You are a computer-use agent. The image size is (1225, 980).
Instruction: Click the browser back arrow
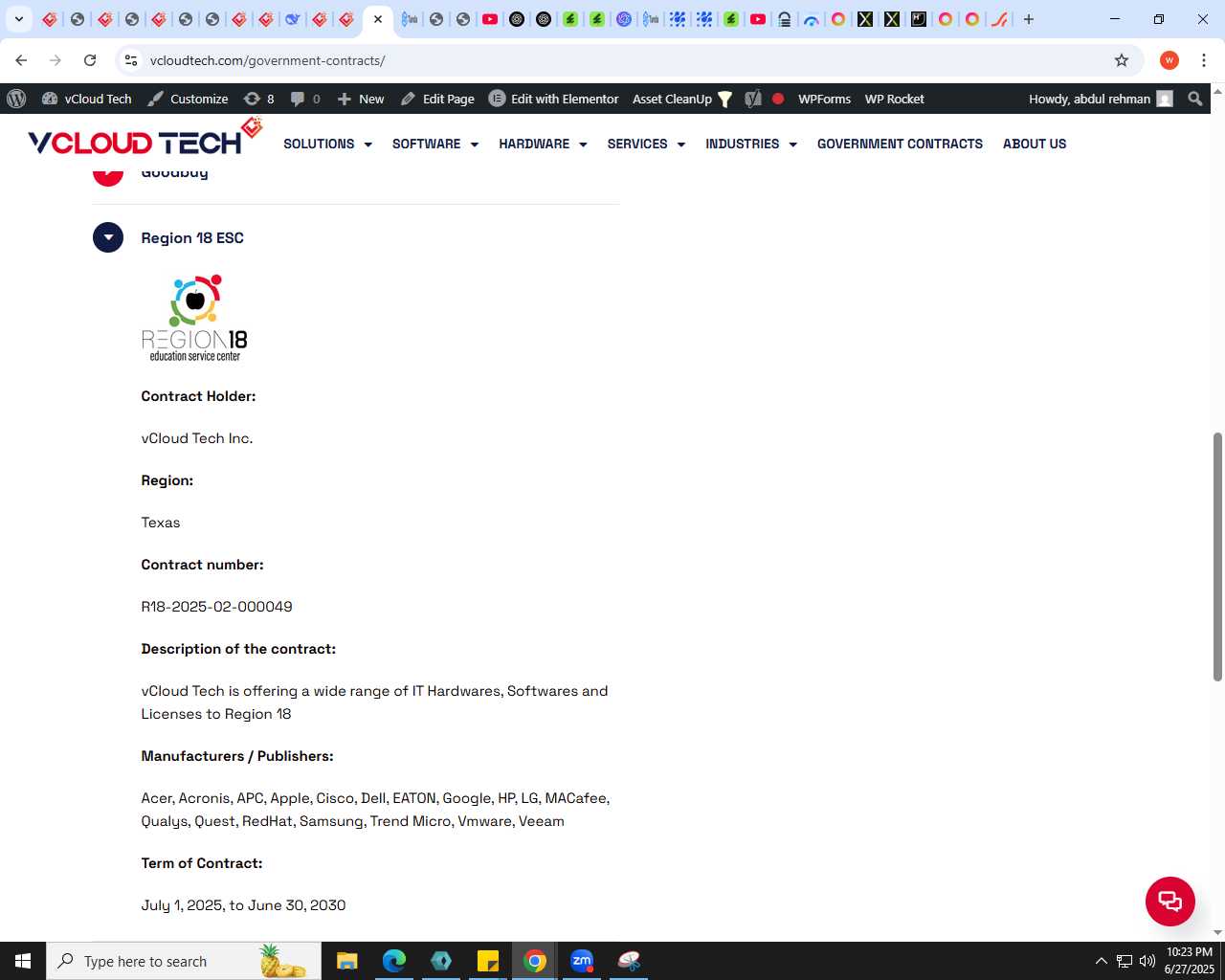coord(21,60)
